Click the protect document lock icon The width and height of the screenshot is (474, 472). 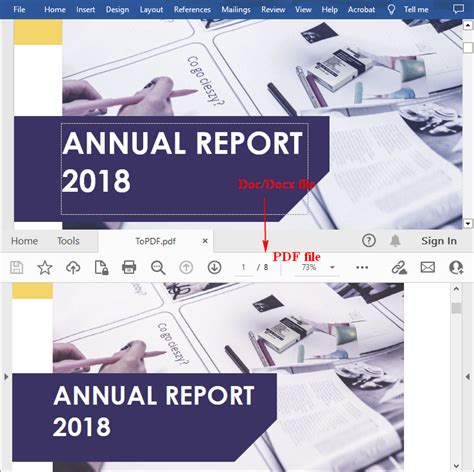click(101, 267)
